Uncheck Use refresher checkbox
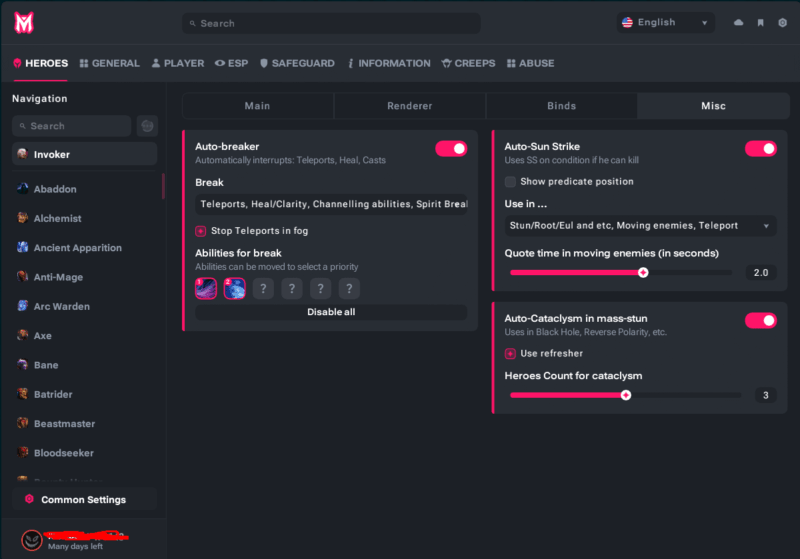This screenshot has height=559, width=800. pos(510,353)
